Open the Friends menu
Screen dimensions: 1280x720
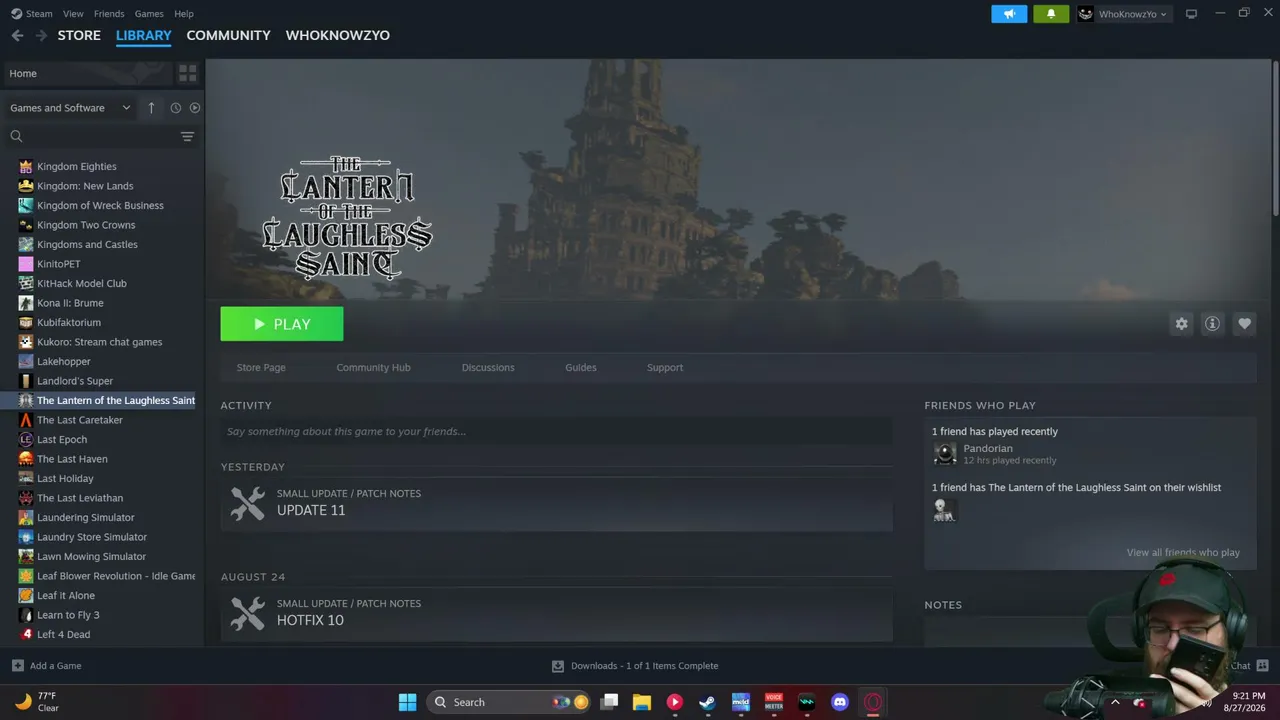click(x=109, y=14)
